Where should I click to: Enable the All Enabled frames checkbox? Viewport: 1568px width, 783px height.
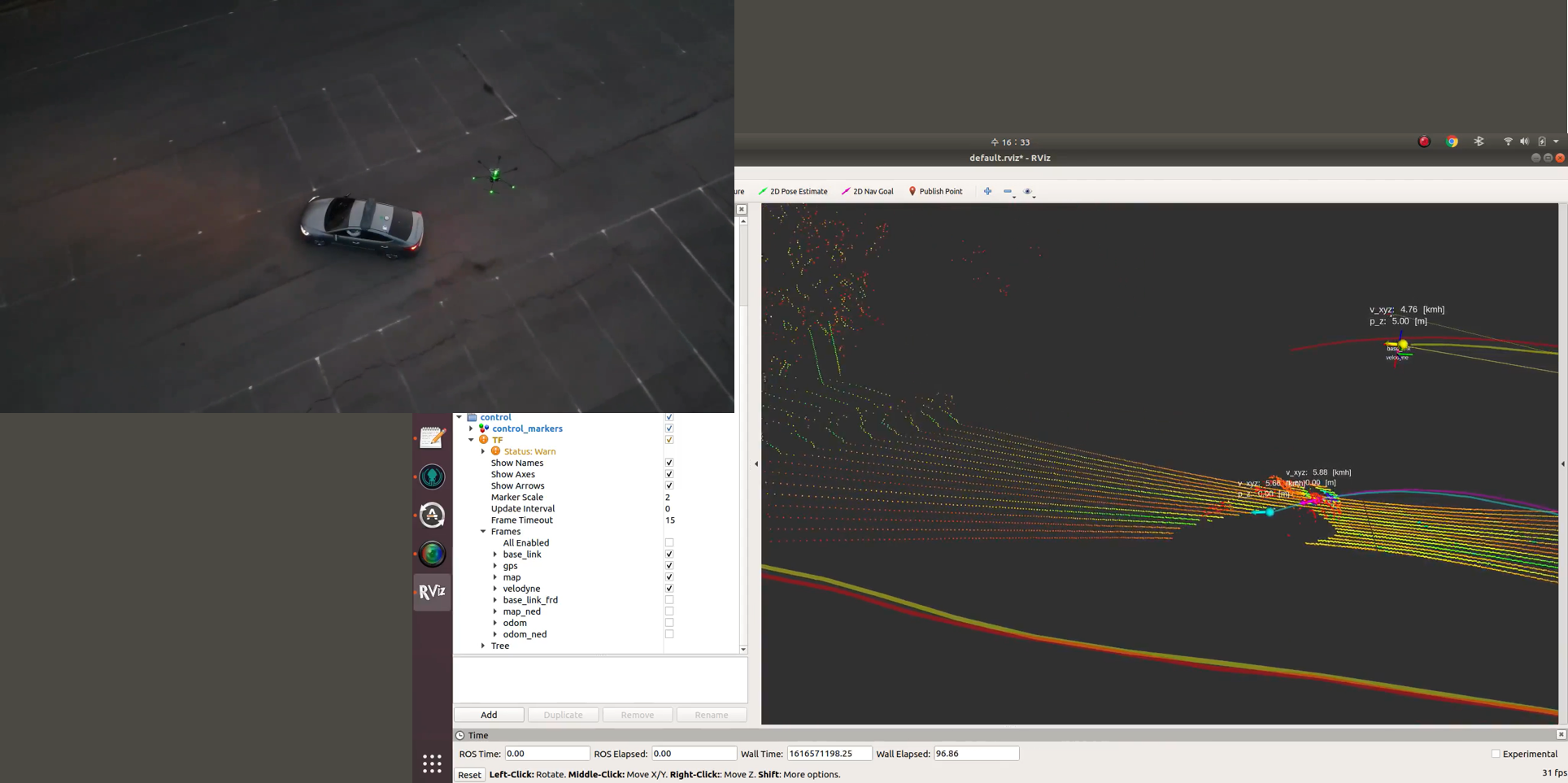tap(669, 542)
